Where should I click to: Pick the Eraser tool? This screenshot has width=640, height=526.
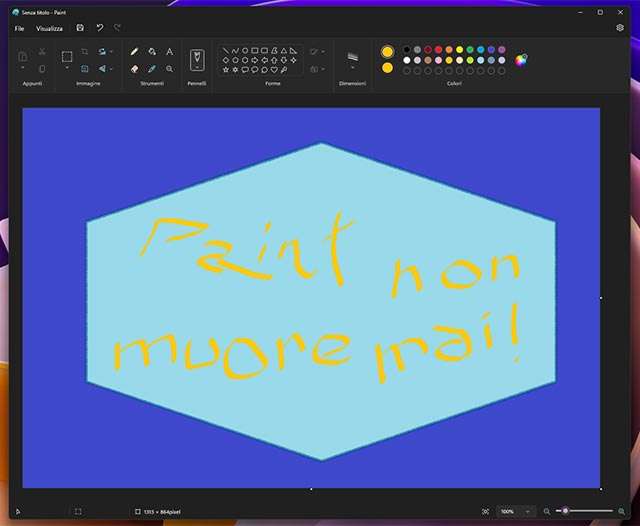tap(134, 69)
